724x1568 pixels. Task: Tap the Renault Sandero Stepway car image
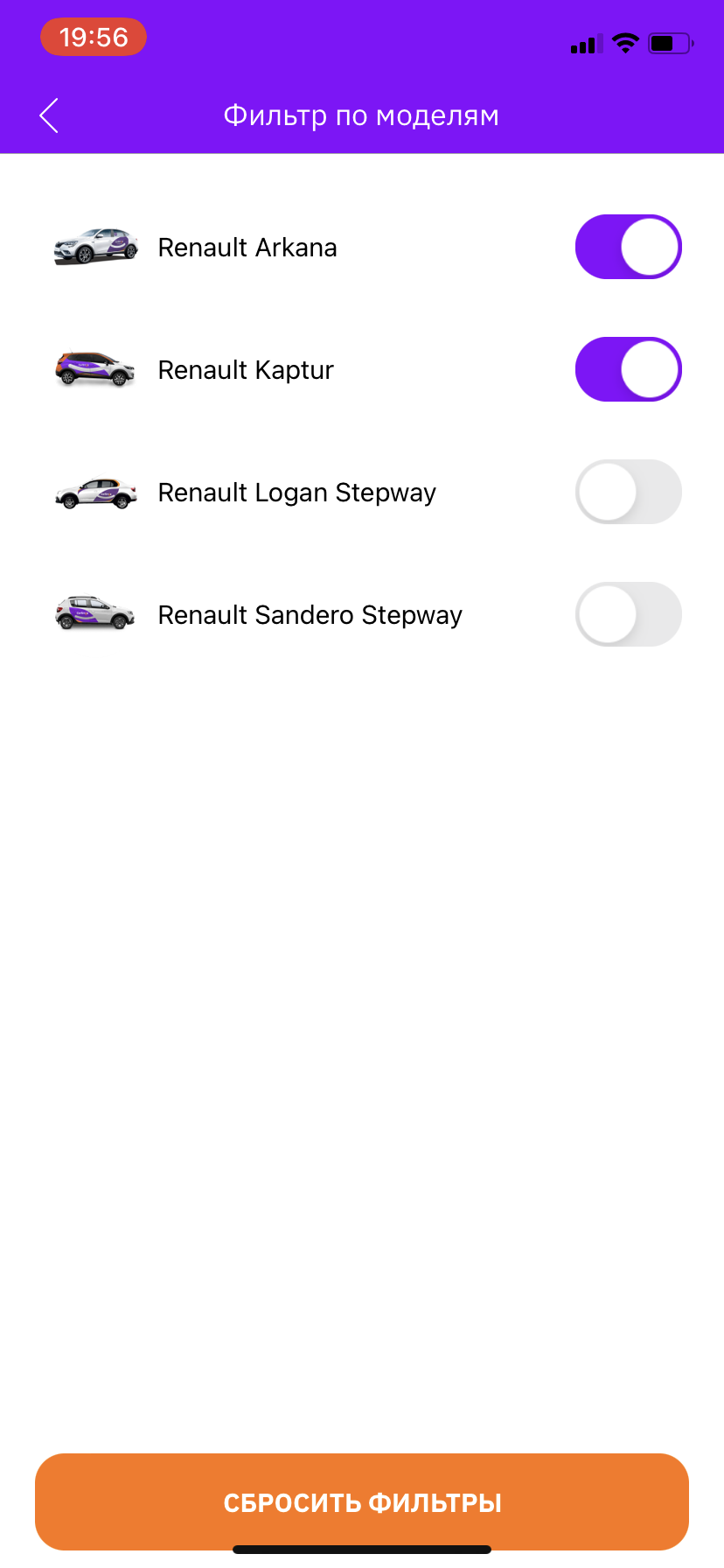click(x=95, y=614)
